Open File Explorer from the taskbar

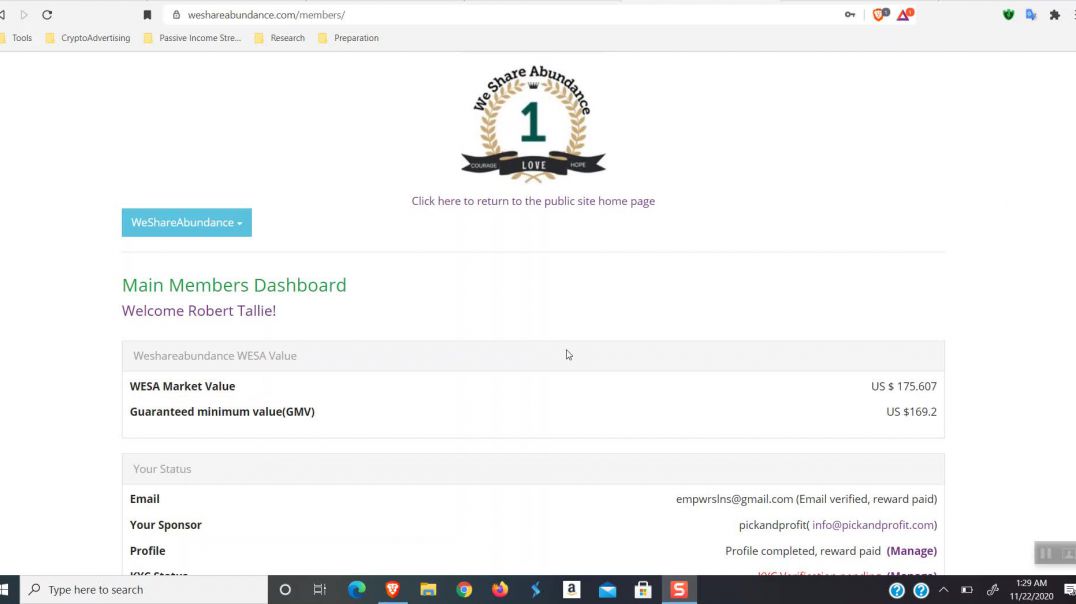(428, 590)
